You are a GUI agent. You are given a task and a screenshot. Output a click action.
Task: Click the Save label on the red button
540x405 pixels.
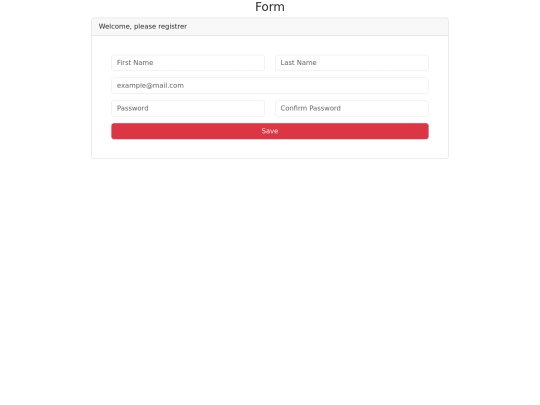click(270, 131)
